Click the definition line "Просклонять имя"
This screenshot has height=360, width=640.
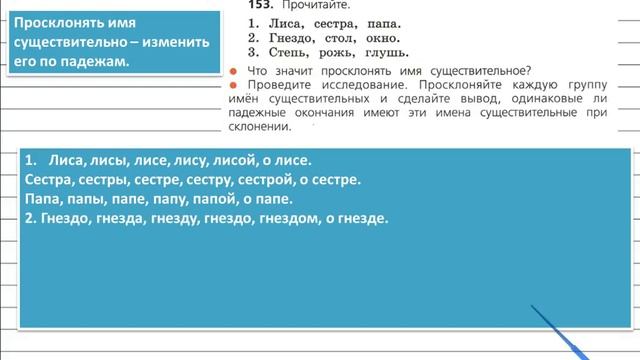75,23
